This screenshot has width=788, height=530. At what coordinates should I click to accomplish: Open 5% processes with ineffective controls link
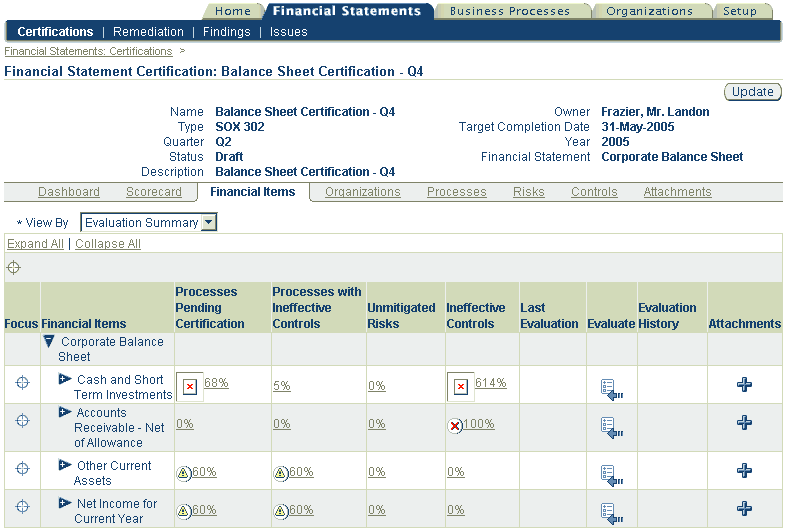pyautogui.click(x=282, y=386)
